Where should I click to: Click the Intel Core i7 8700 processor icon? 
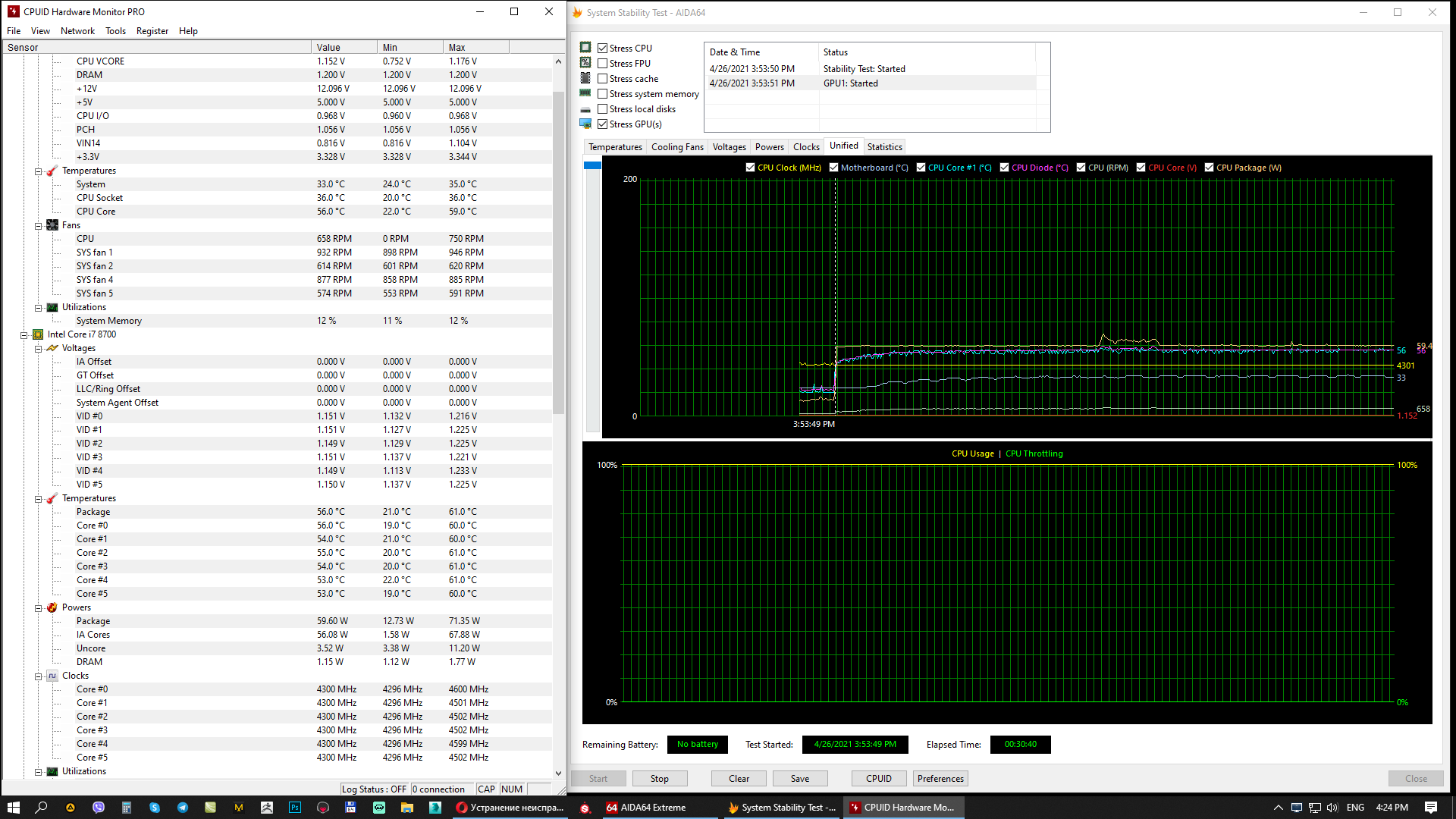[38, 334]
